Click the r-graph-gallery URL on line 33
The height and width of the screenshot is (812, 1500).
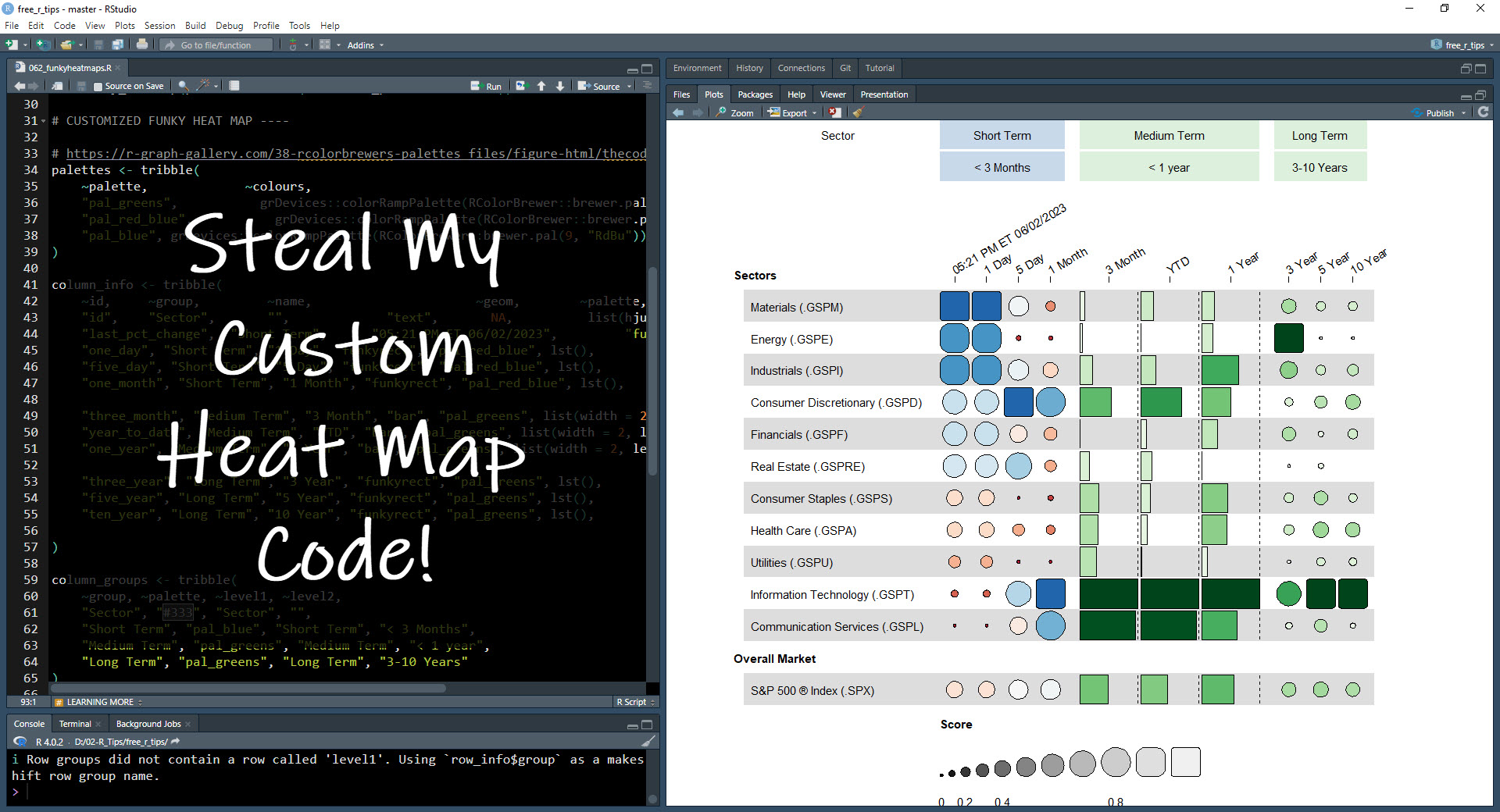(356, 154)
